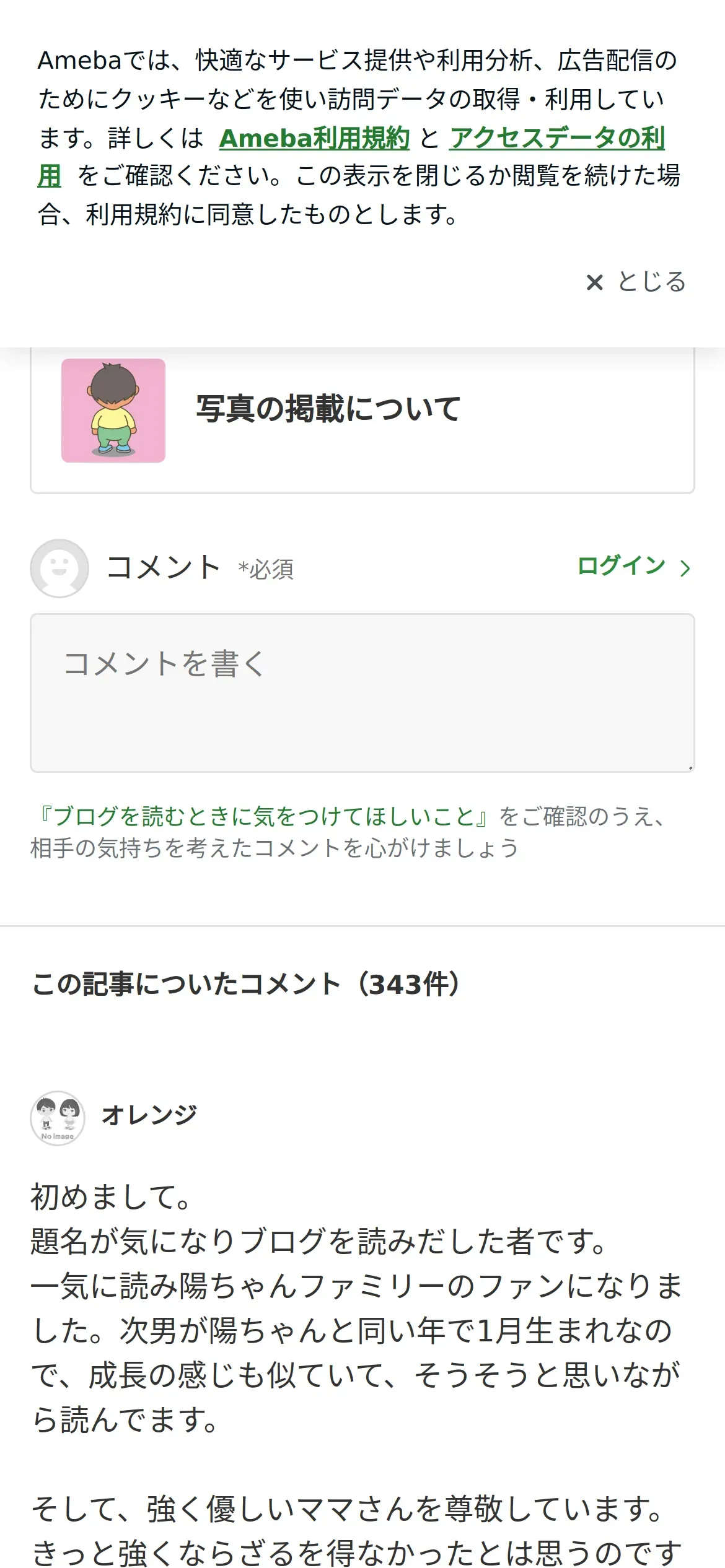Image resolution: width=725 pixels, height=1568 pixels.
Task: Focus the コメントを書く text area
Action: pos(362,692)
